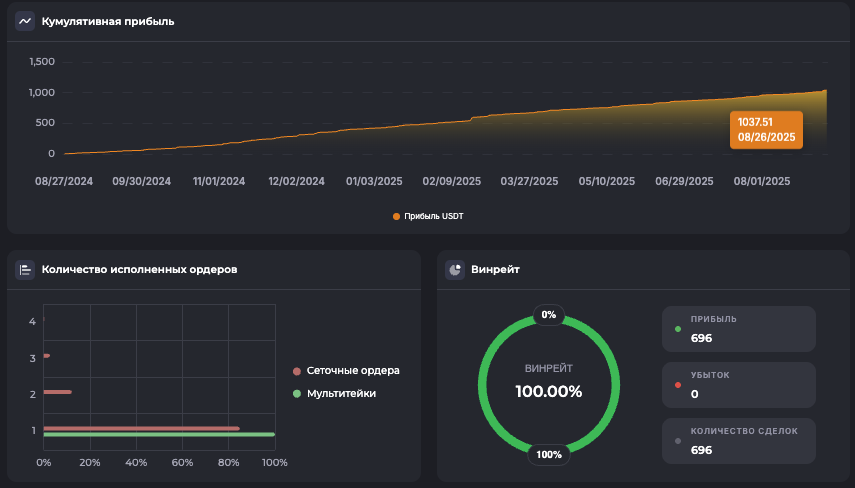Click the red dot in the УБЫТОК card
This screenshot has width=855, height=488.
pos(678,385)
